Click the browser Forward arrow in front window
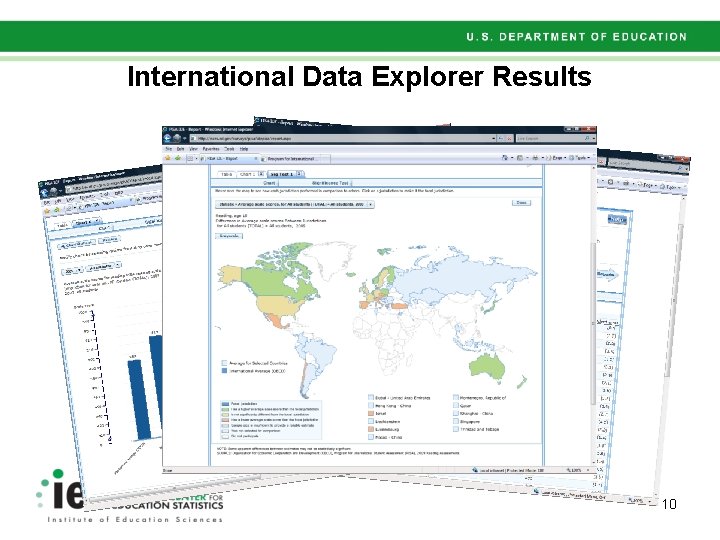 pyautogui.click(x=176, y=138)
